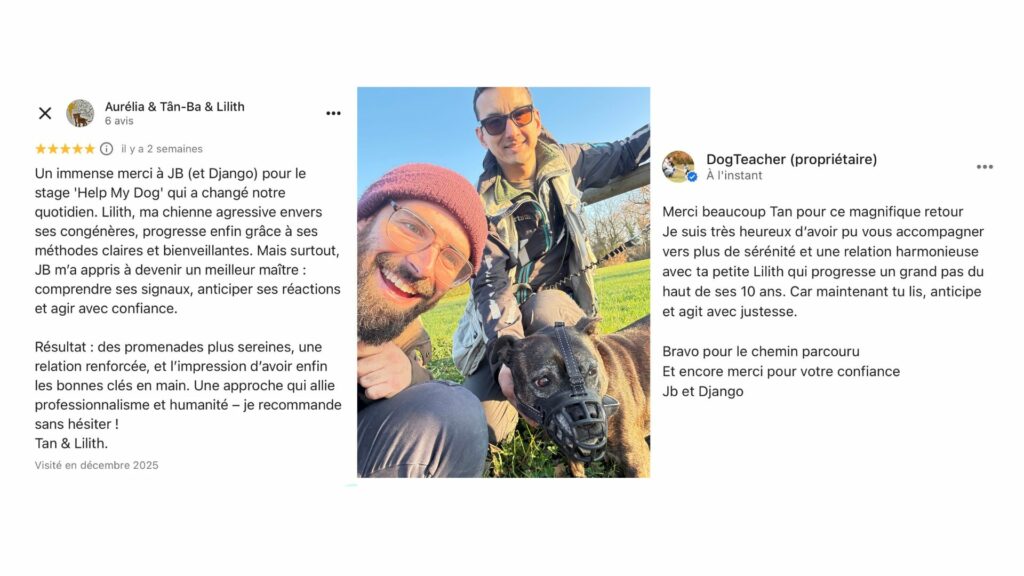The image size is (1024, 576).
Task: Click Aurélia's reviewer profile avatar
Action: point(80,113)
